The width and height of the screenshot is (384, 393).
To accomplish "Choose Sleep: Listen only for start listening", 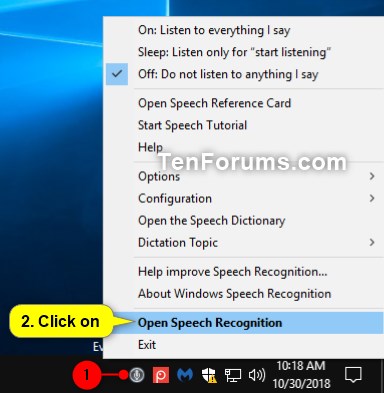I will pos(243,52).
